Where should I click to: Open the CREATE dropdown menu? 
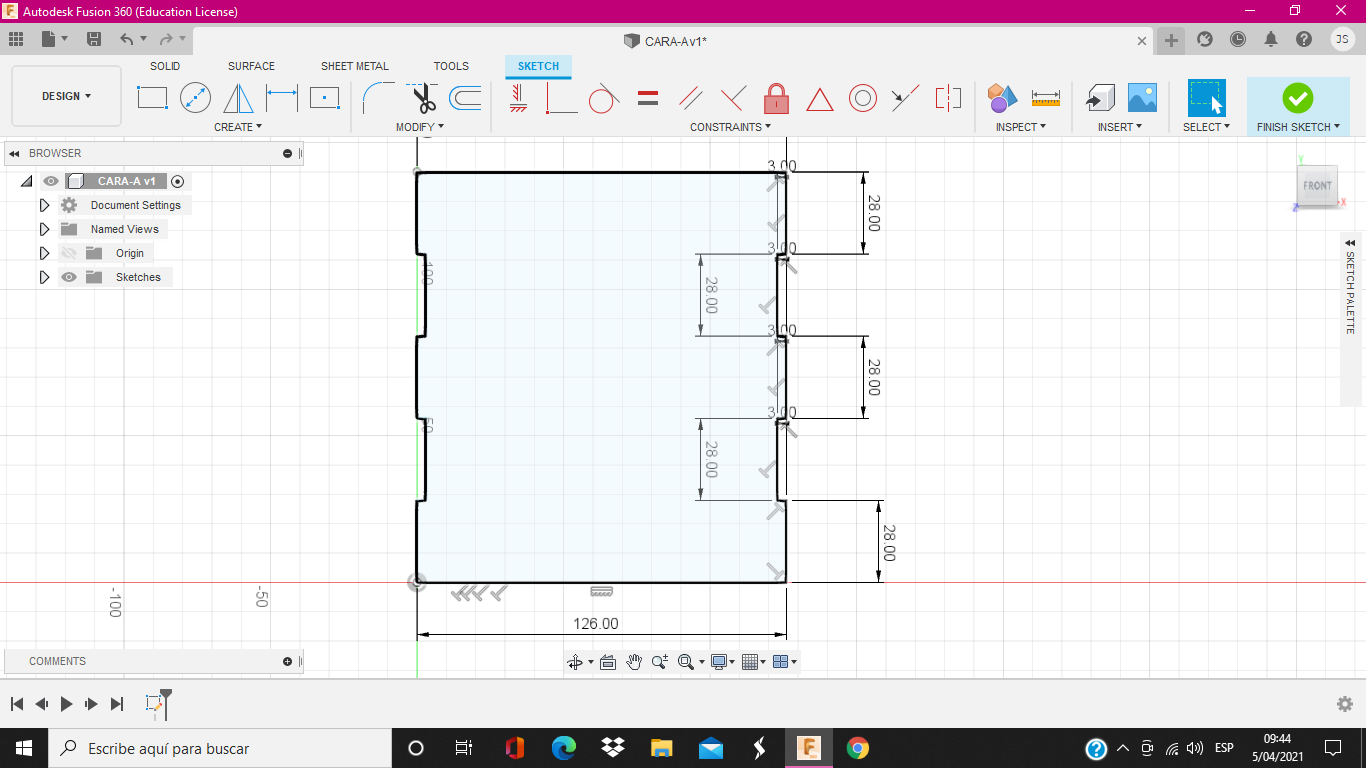[x=238, y=127]
